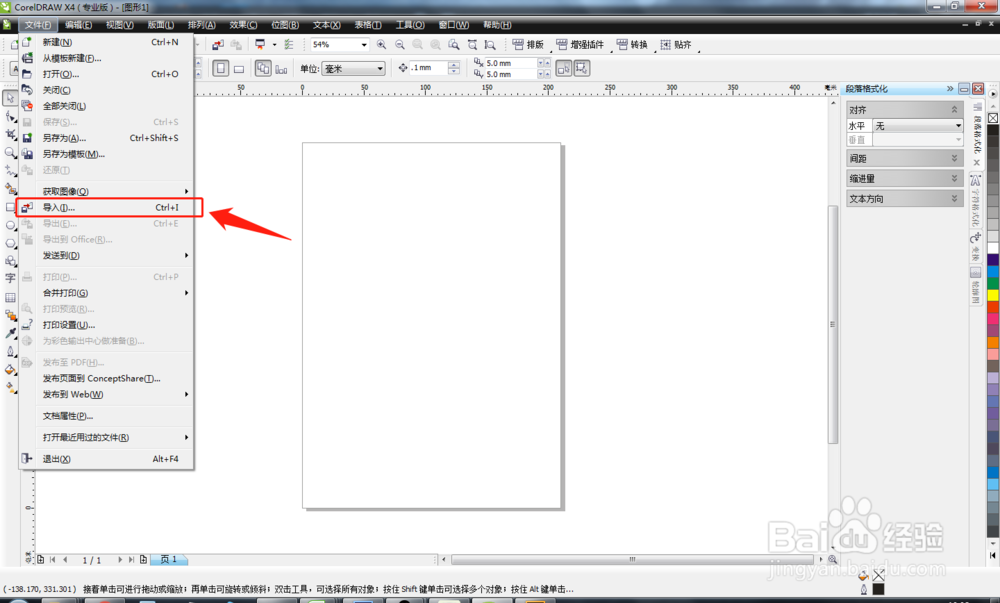Viewport: 1000px width, 603px height.
Task: Select the Smart Fill tool
Action: [10, 189]
